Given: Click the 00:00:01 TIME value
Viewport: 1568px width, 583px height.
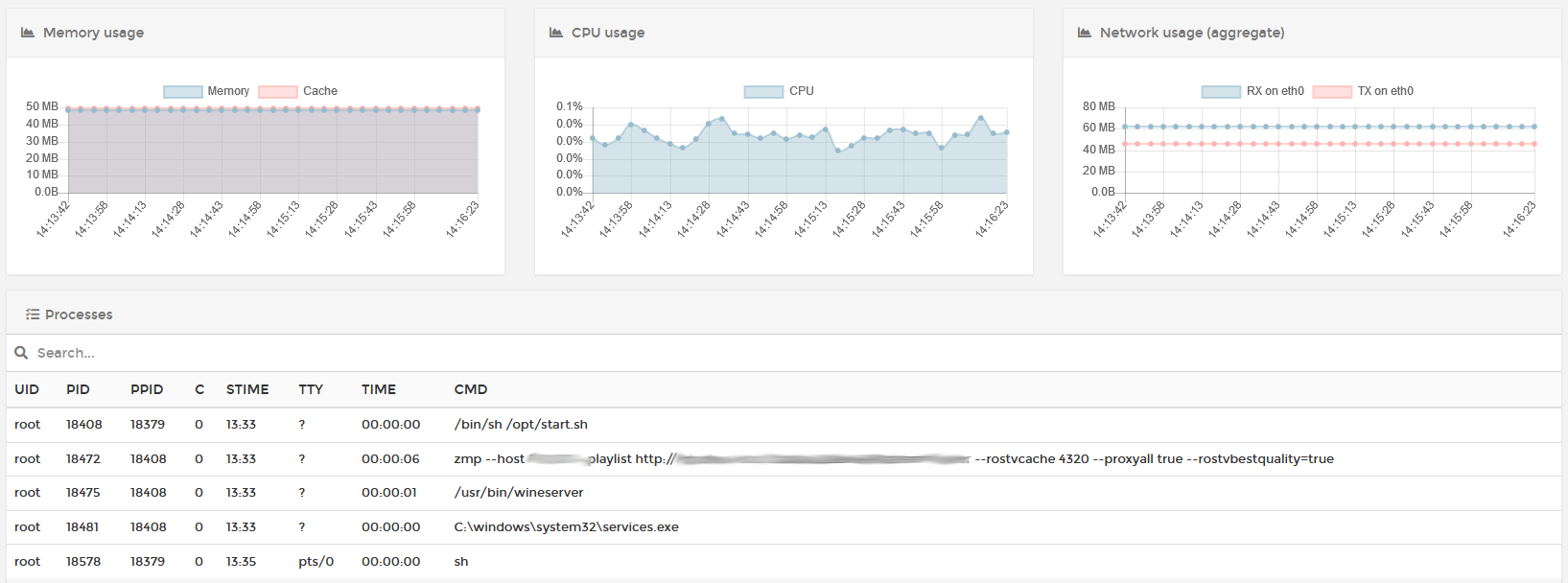Looking at the screenshot, I should (x=389, y=492).
